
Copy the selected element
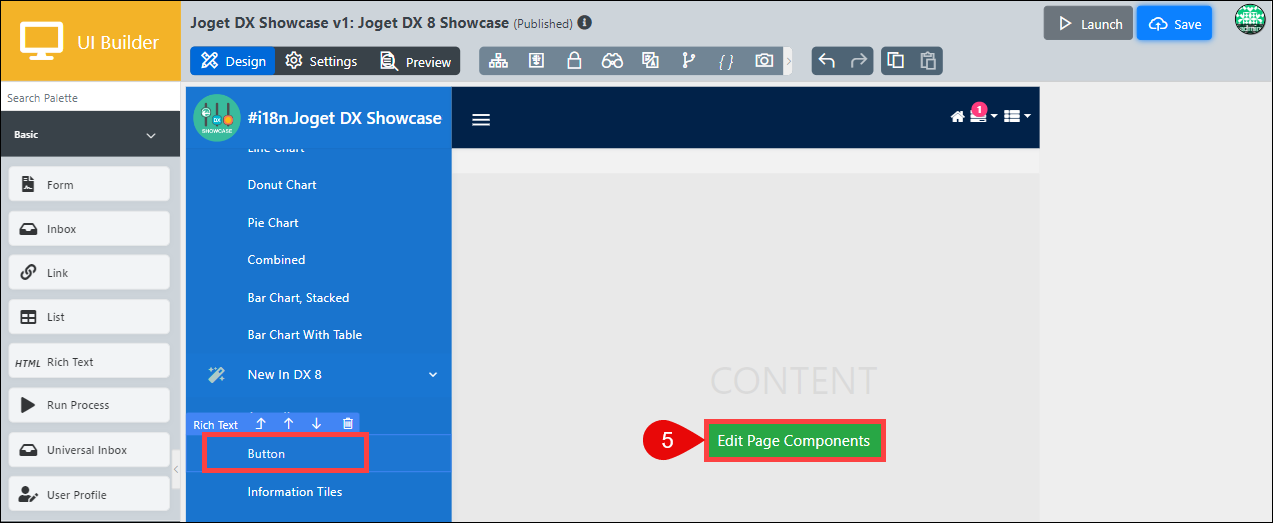pyautogui.click(x=896, y=61)
